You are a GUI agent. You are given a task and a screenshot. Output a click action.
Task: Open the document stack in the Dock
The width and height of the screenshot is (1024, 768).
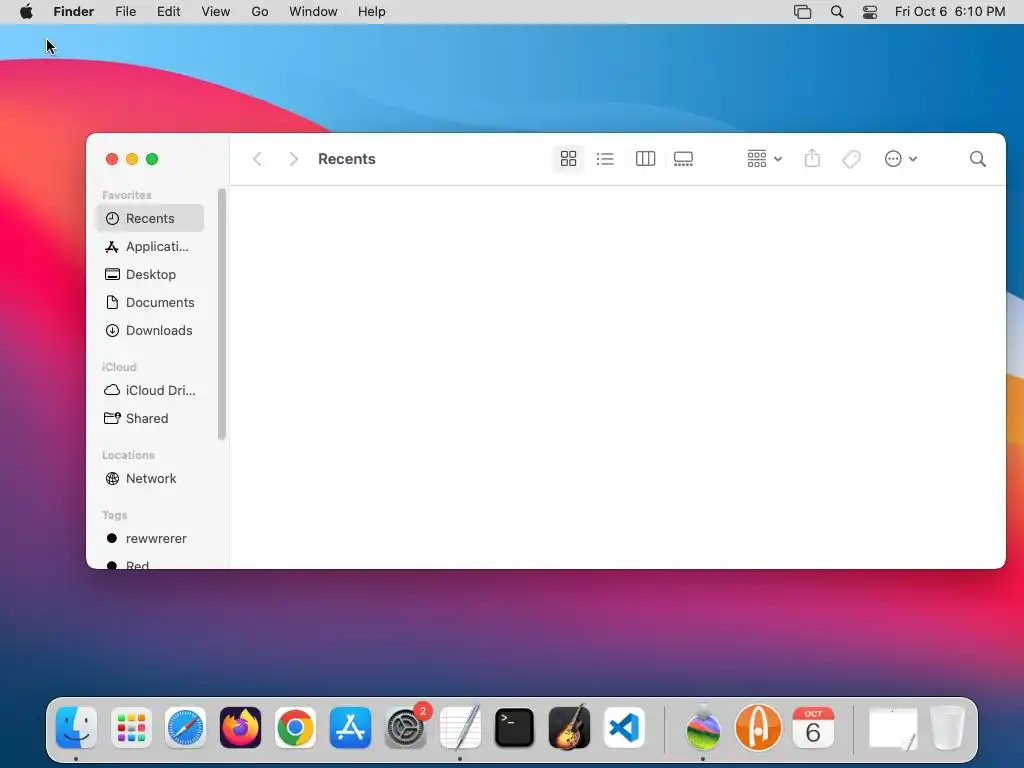pos(893,728)
